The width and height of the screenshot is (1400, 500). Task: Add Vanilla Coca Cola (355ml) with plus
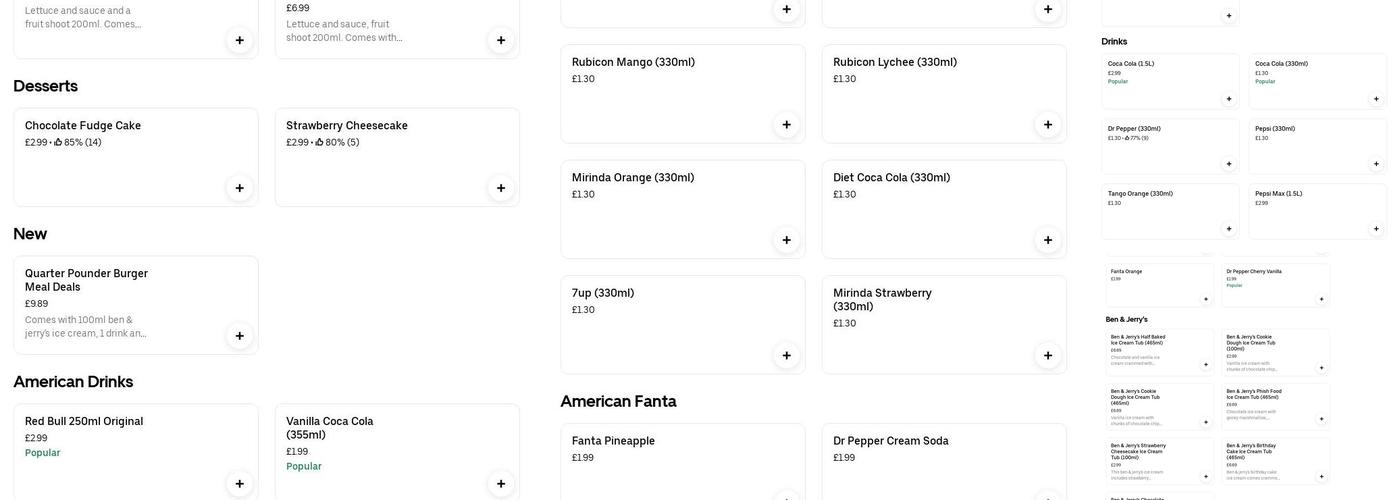point(501,484)
